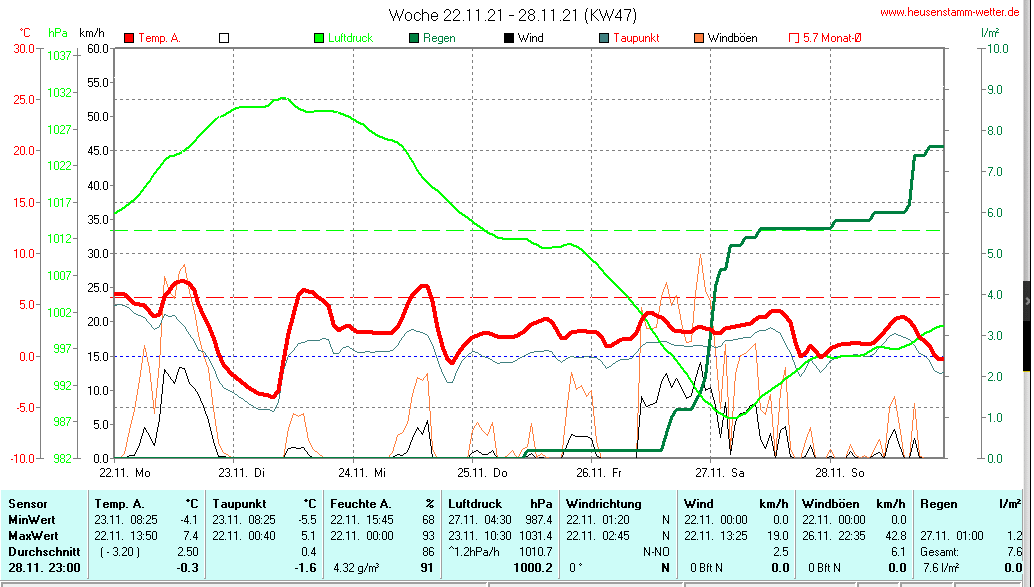Click the 28.11. 23:00 timestamp
Viewport: 1034px width, 587px height.
pos(44,567)
